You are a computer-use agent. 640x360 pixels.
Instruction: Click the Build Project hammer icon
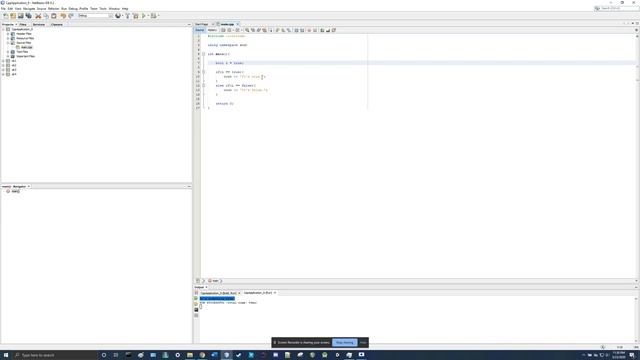coord(127,16)
